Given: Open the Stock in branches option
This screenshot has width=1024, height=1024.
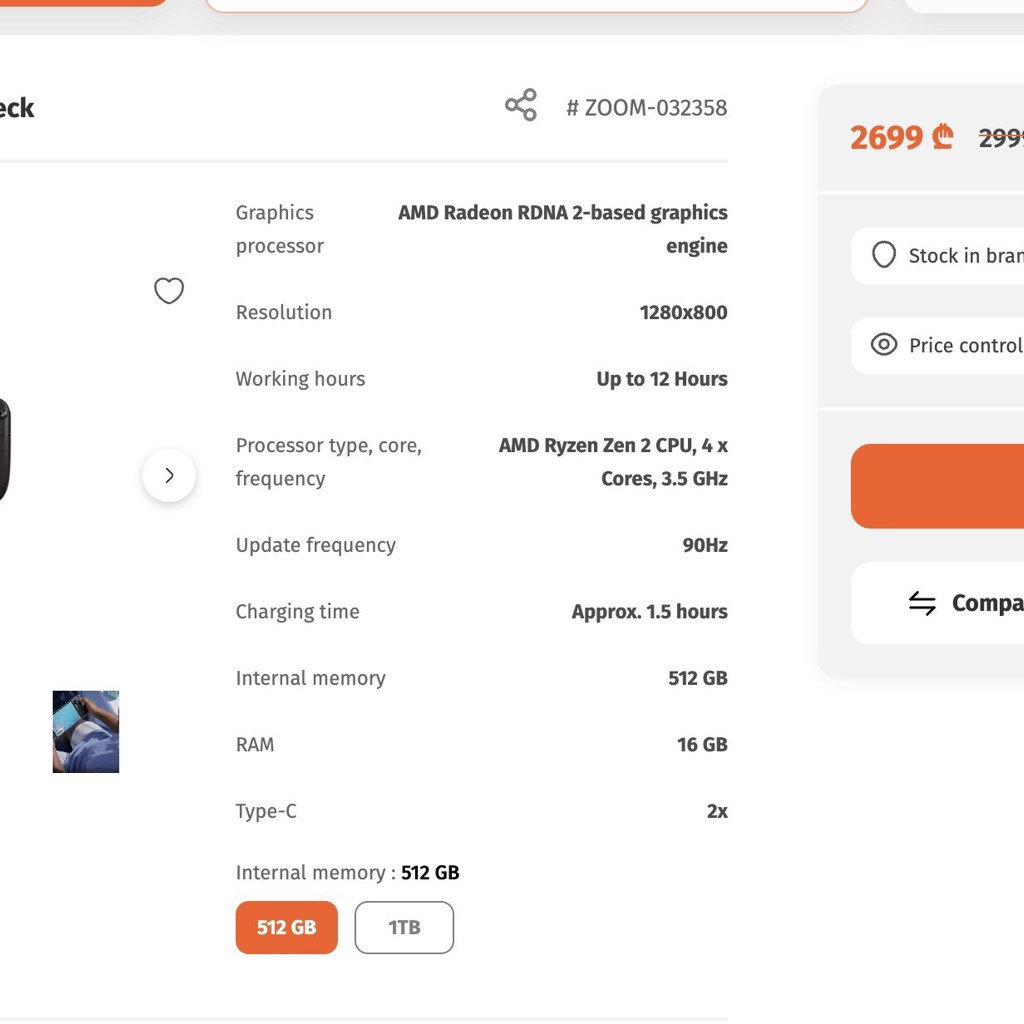Looking at the screenshot, I should click(x=937, y=255).
